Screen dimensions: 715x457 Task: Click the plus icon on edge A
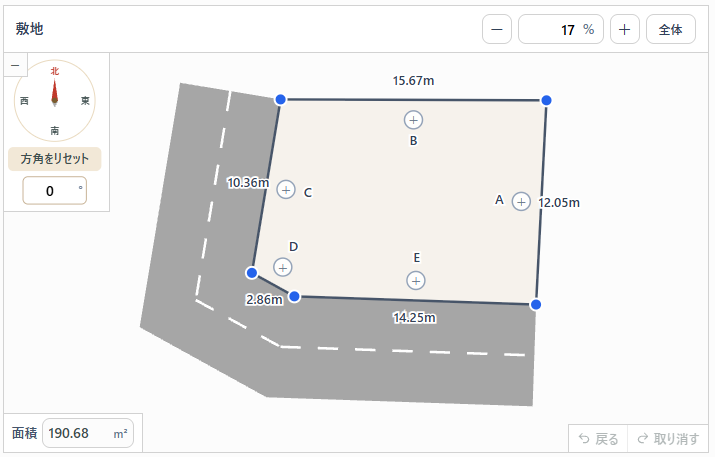click(521, 202)
